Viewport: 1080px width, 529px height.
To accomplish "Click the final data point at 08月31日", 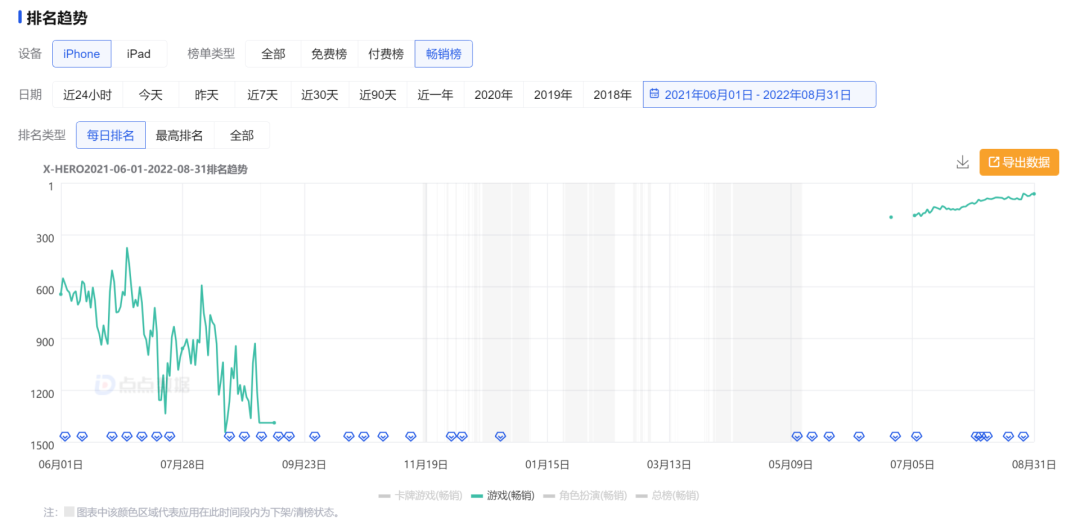I will point(1034,194).
